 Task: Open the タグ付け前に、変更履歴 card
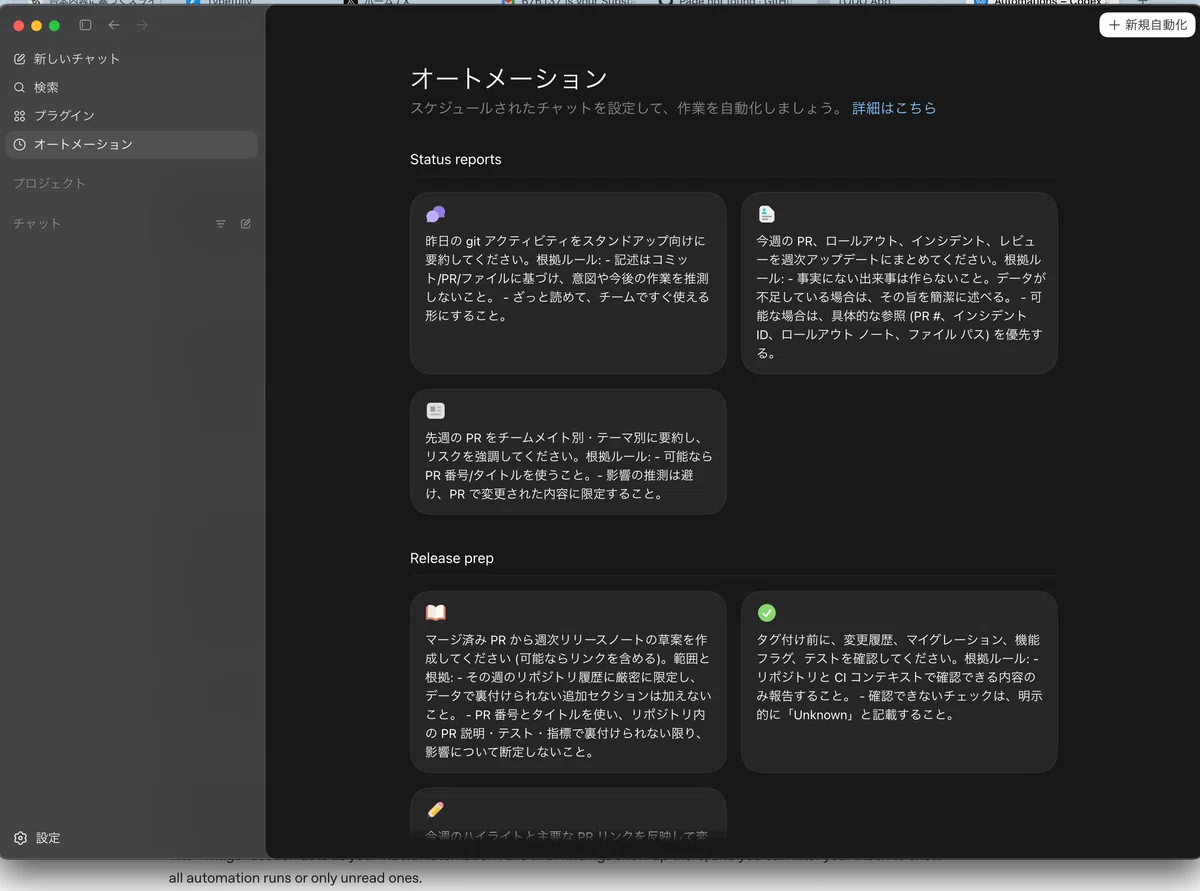(899, 682)
